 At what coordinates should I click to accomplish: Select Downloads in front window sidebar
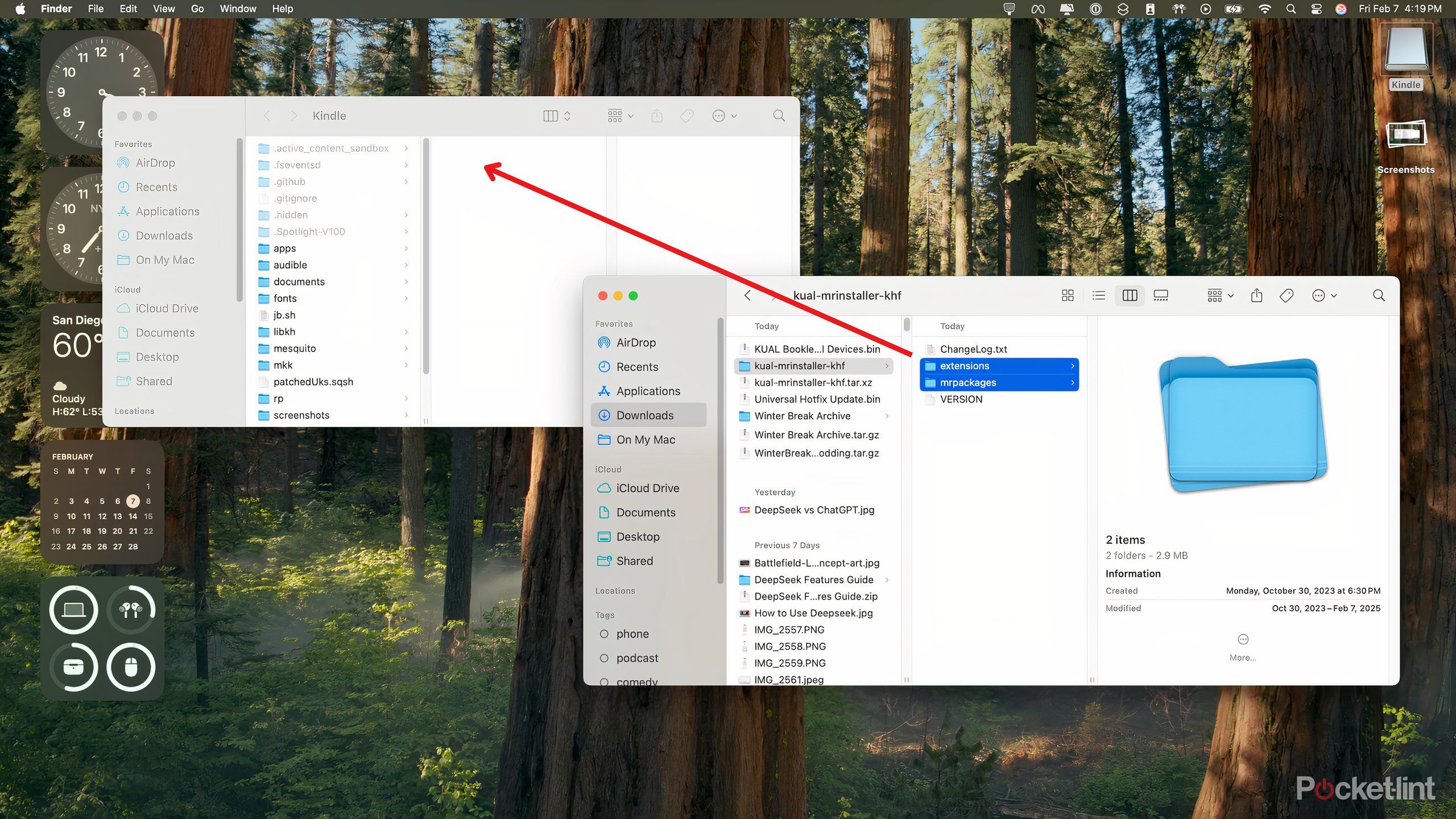648,415
